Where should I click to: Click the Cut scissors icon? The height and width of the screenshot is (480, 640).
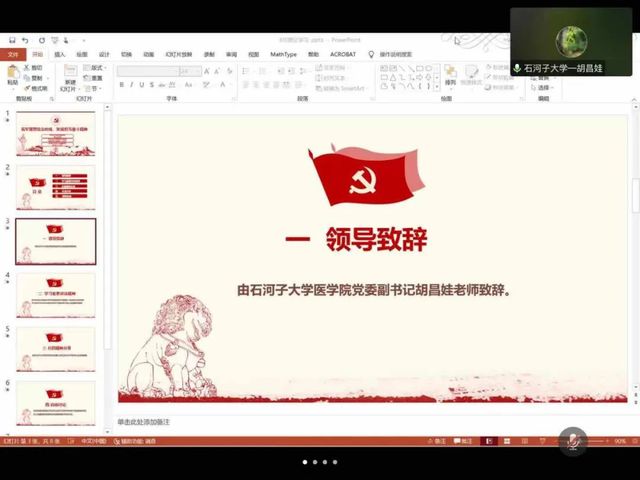point(27,67)
